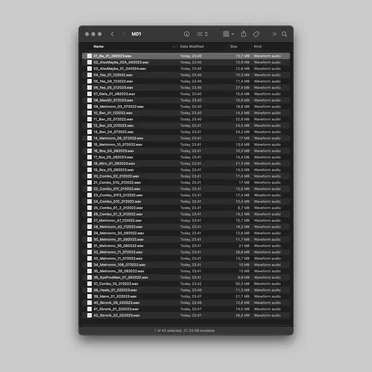This screenshot has width=372, height=372.
Task: Select the file beginning with 18_
Action: pyautogui.click(x=186, y=164)
